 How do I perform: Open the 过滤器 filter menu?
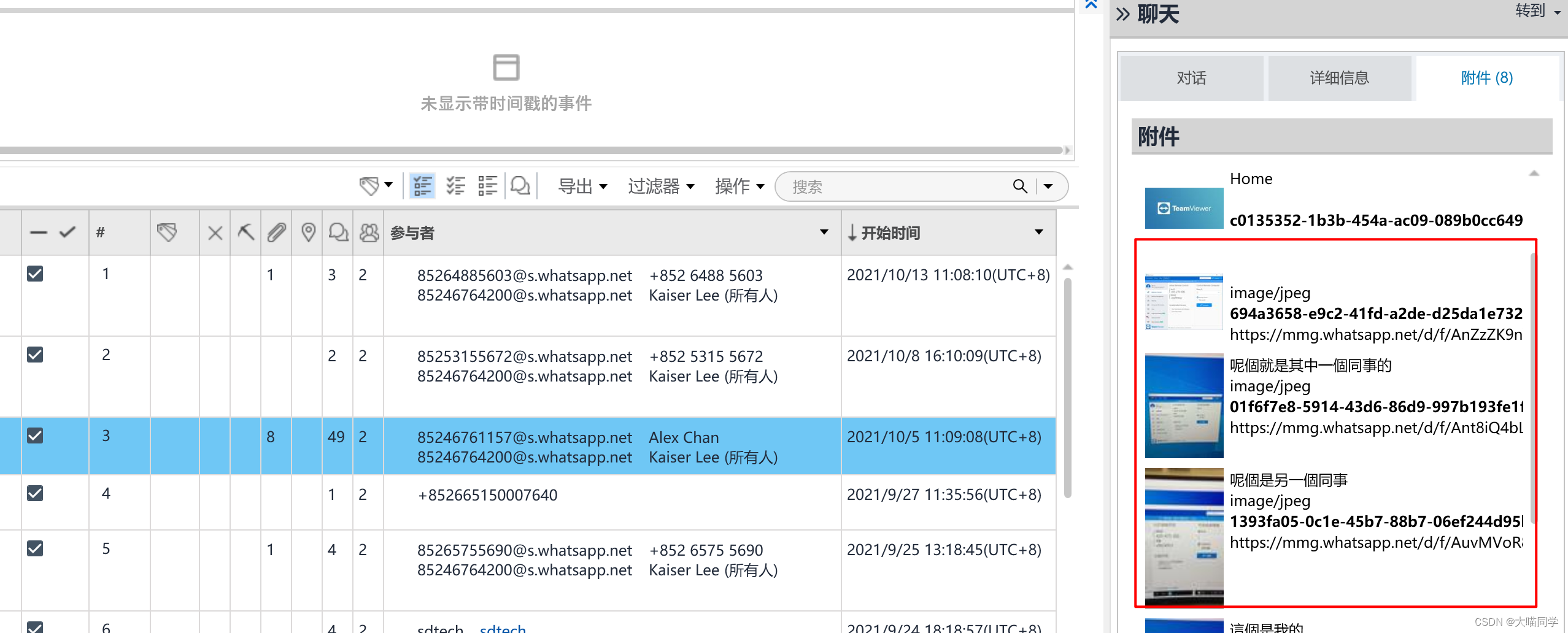[661, 186]
